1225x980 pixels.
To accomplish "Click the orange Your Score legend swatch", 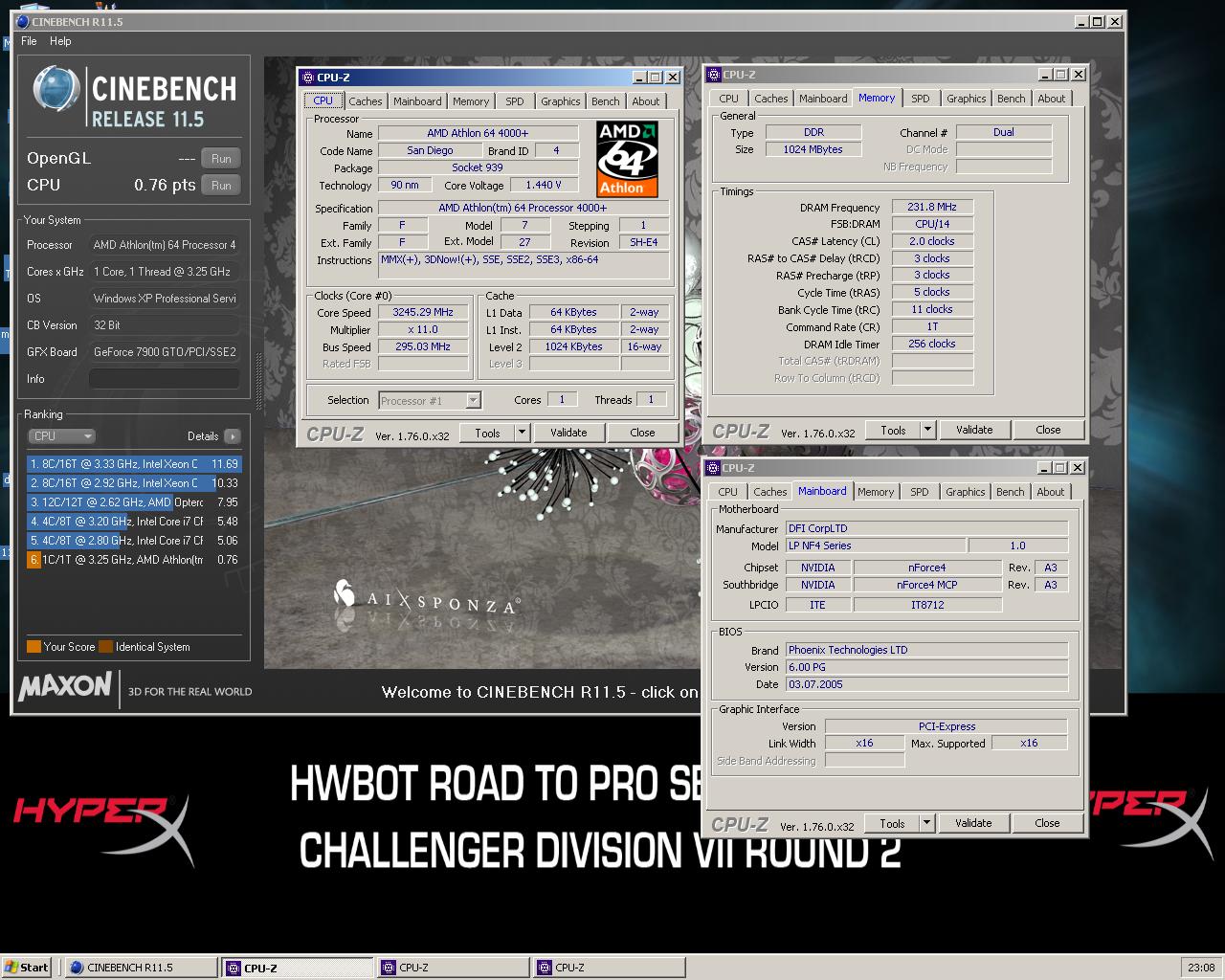I will [33, 647].
